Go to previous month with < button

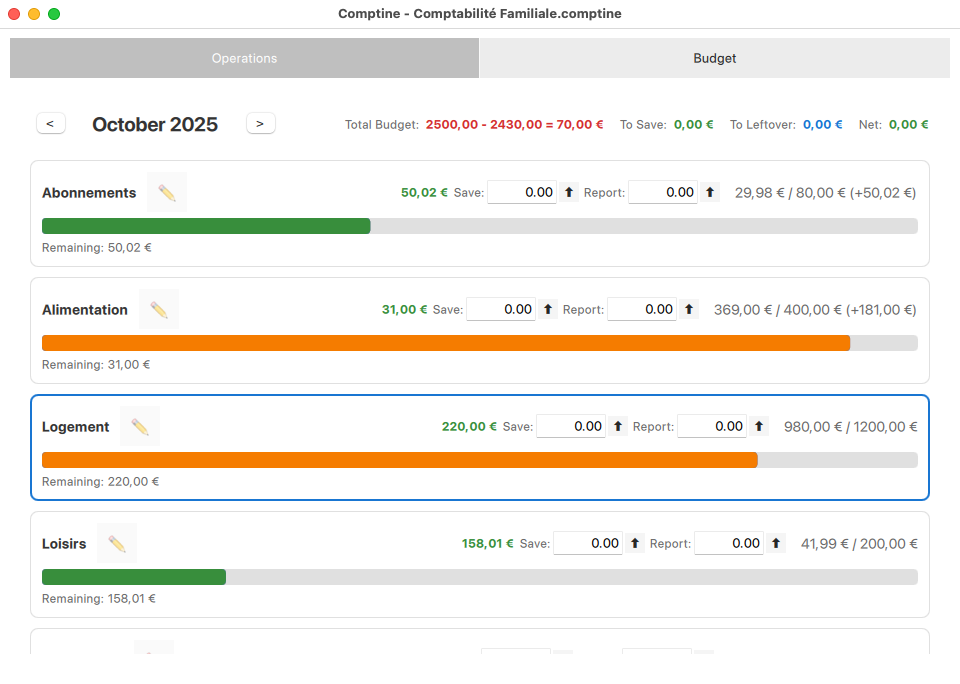50,124
